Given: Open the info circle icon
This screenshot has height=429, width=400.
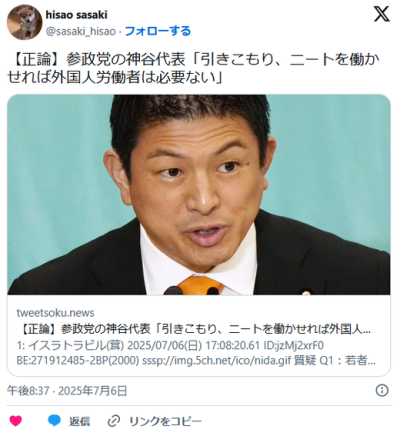Looking at the screenshot, I should (382, 390).
